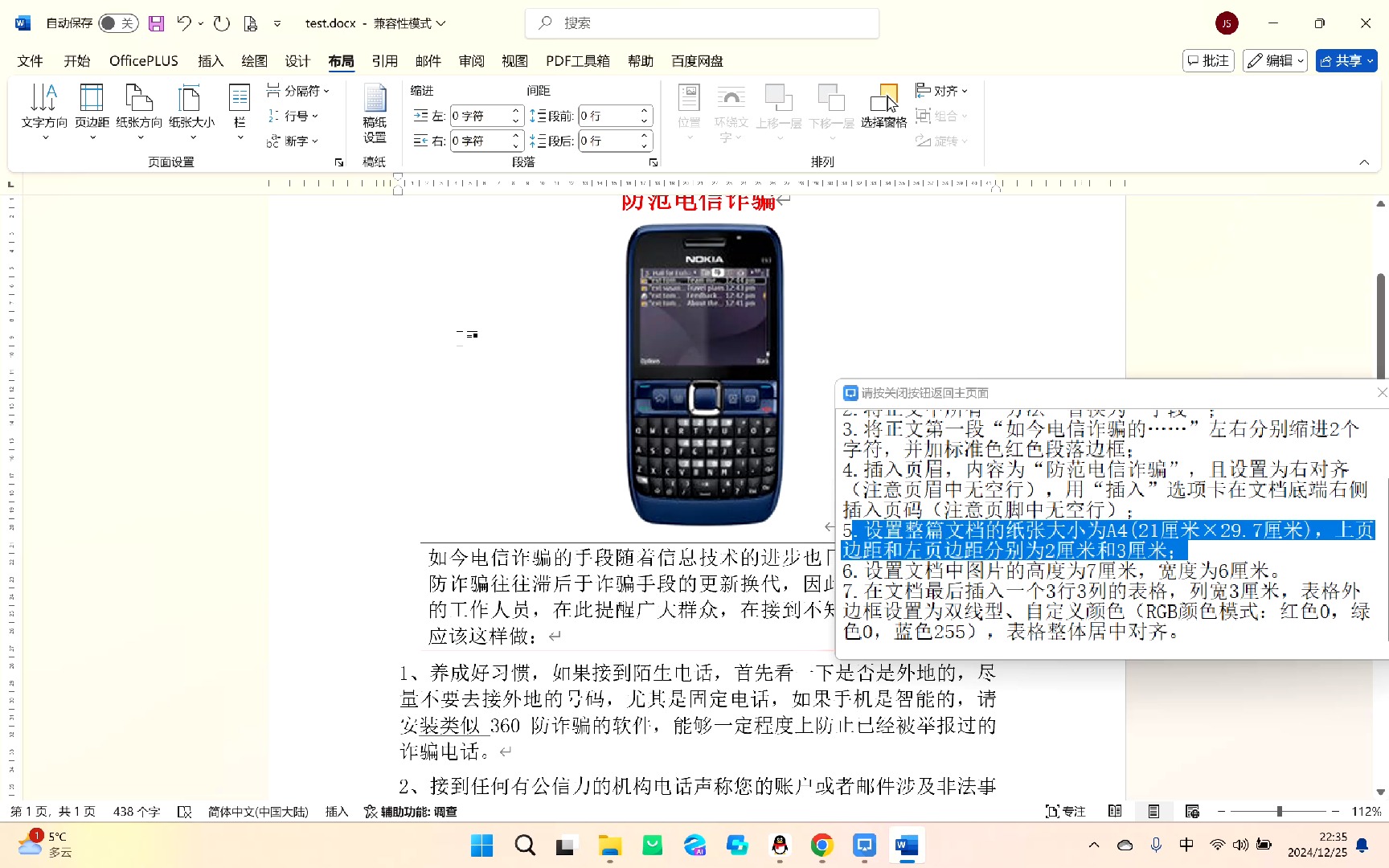
Task: Switch to Read Mode view icon
Action: tap(1115, 811)
